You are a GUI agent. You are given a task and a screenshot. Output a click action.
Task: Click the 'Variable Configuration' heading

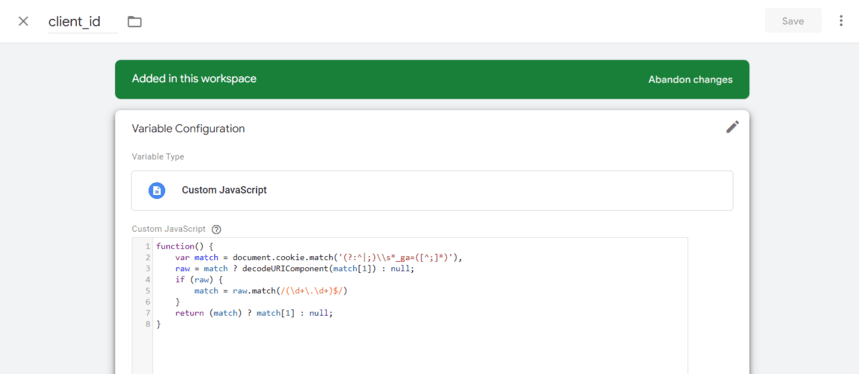point(188,129)
